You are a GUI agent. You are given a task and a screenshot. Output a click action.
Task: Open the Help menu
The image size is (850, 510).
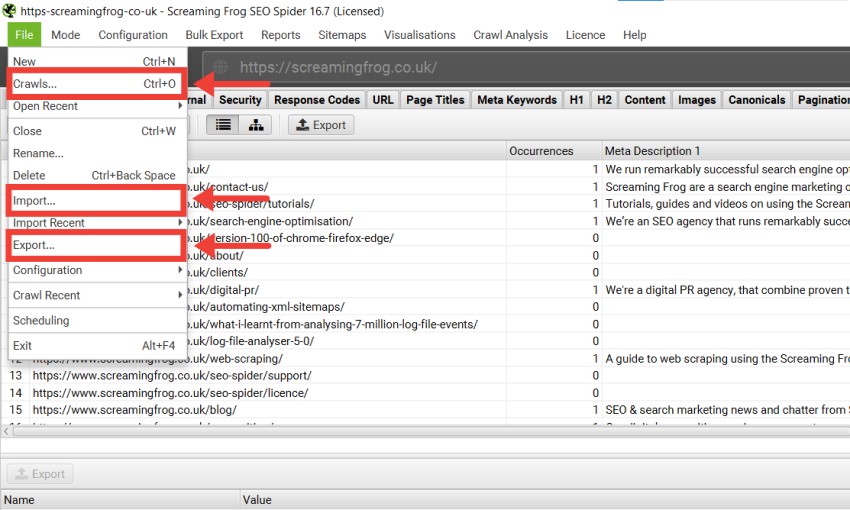click(x=634, y=35)
